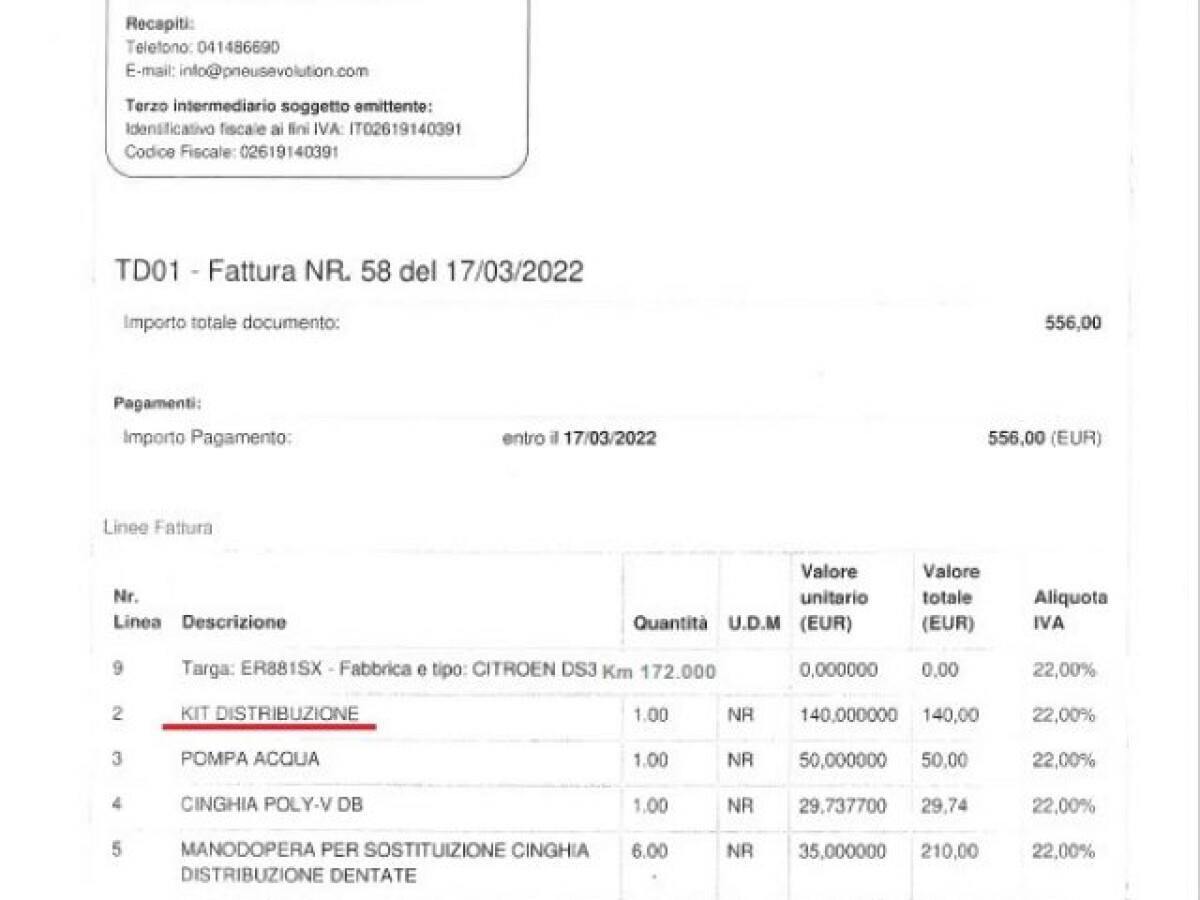
Task: Click the Quantità column header
Action: click(x=670, y=623)
